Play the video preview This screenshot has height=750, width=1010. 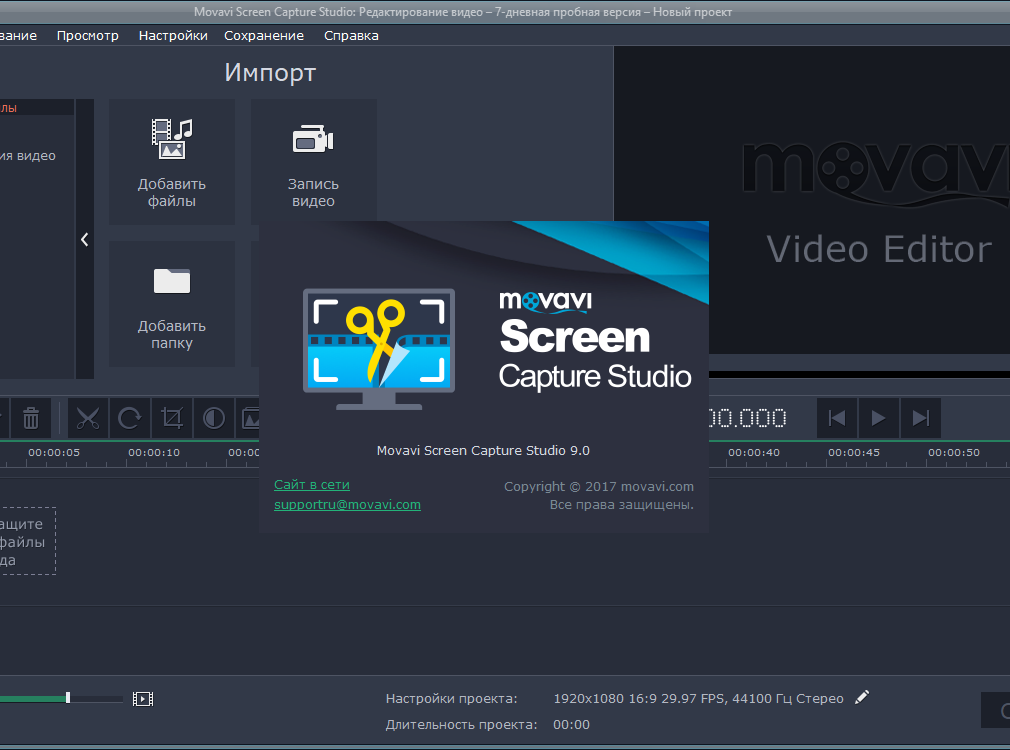pyautogui.click(x=879, y=418)
